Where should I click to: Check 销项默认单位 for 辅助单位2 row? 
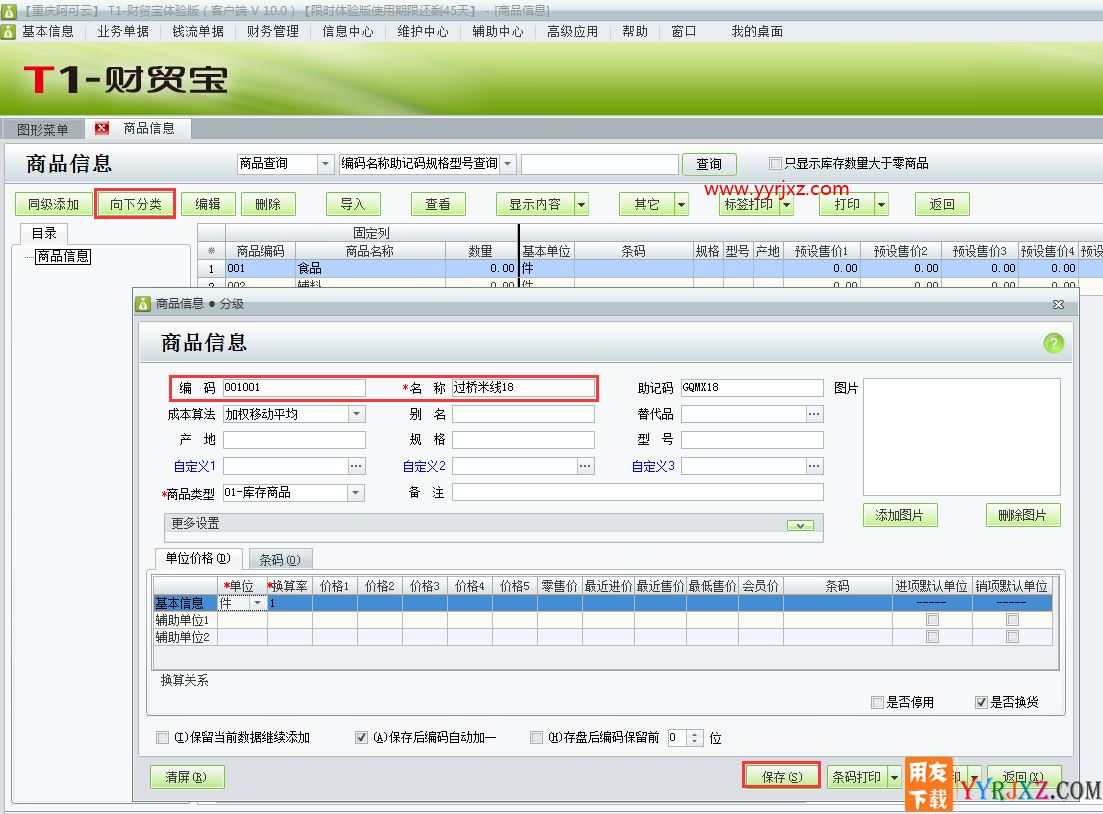tap(1012, 637)
